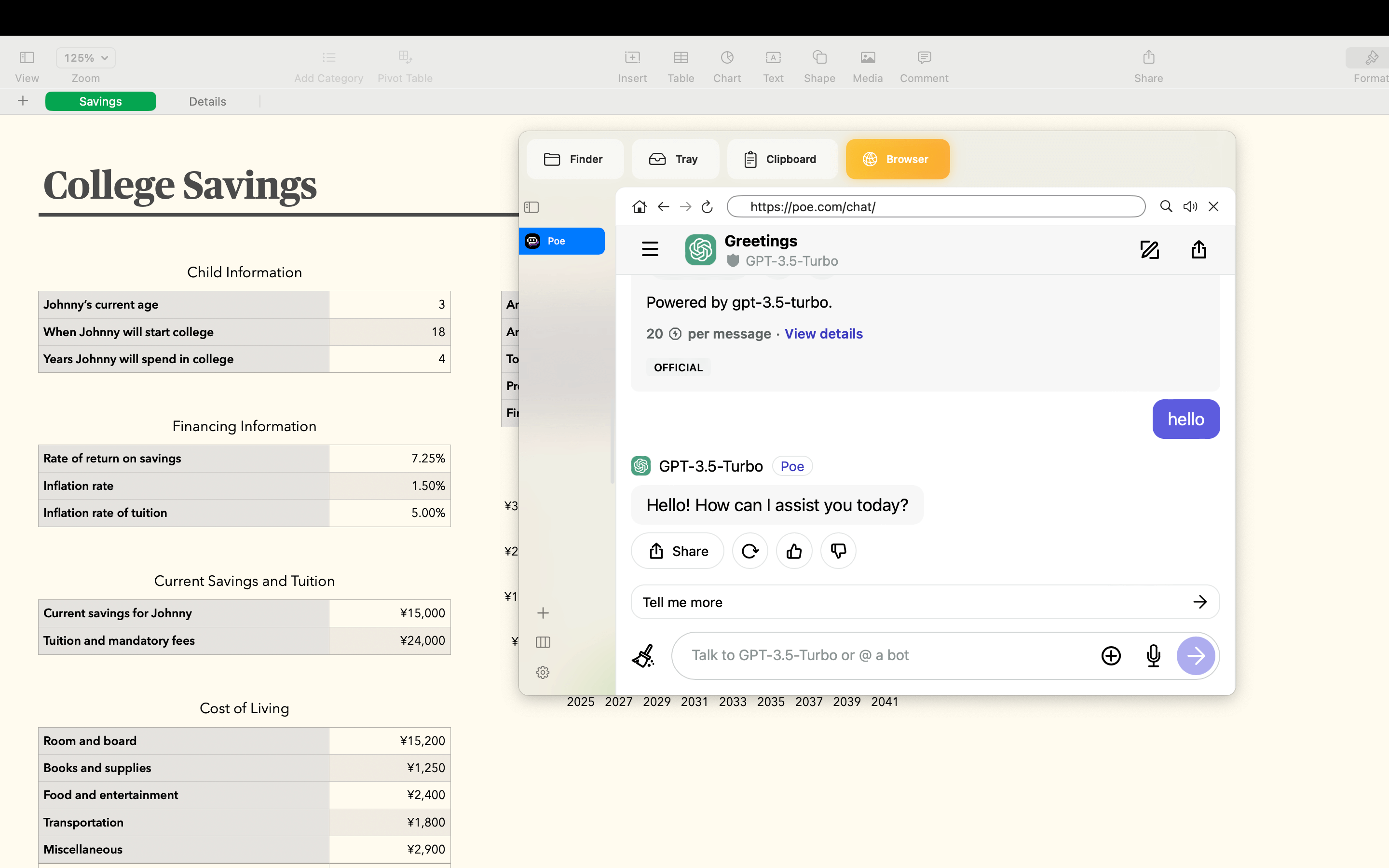Select the Browser tab
1389x868 pixels.
tap(897, 159)
